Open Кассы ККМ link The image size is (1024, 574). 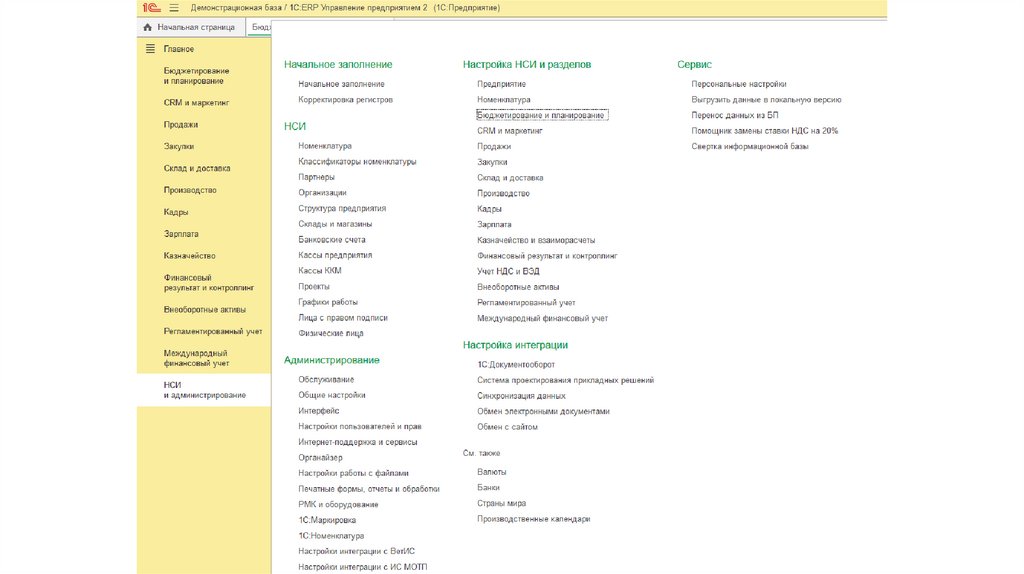tap(320, 271)
